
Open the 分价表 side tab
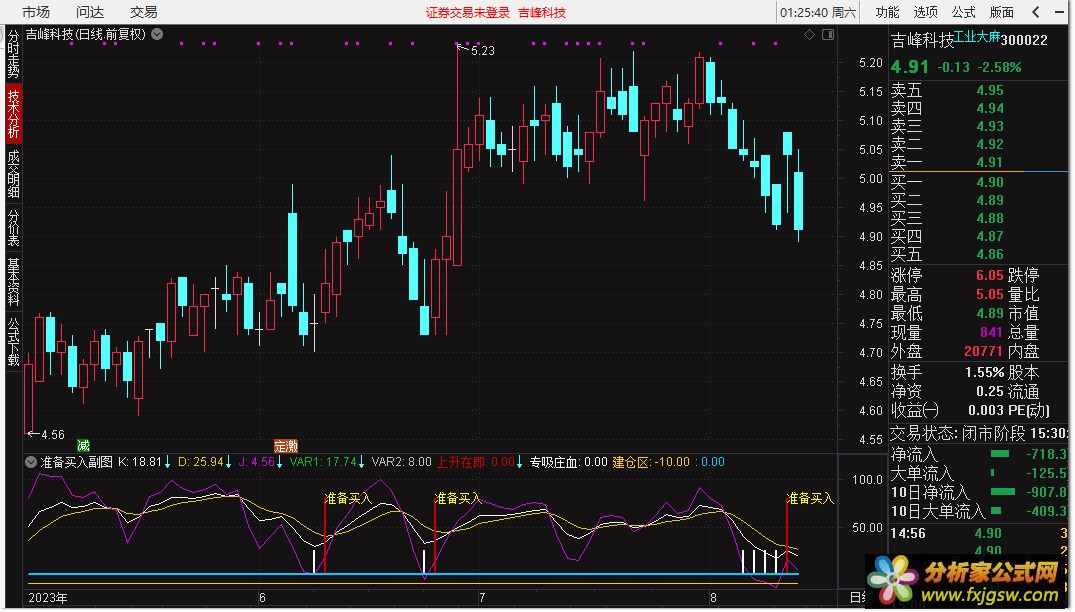(x=14, y=228)
